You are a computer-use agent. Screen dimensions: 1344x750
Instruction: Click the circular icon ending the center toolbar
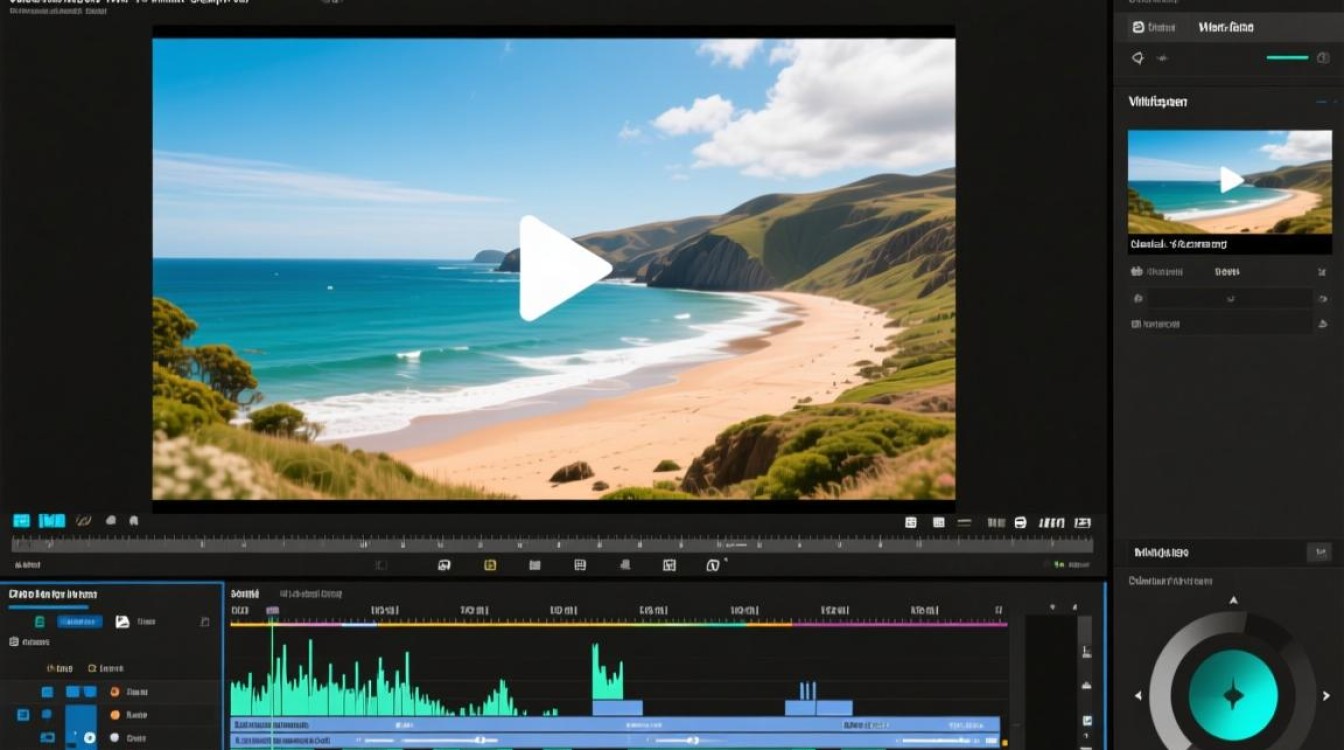click(x=712, y=565)
